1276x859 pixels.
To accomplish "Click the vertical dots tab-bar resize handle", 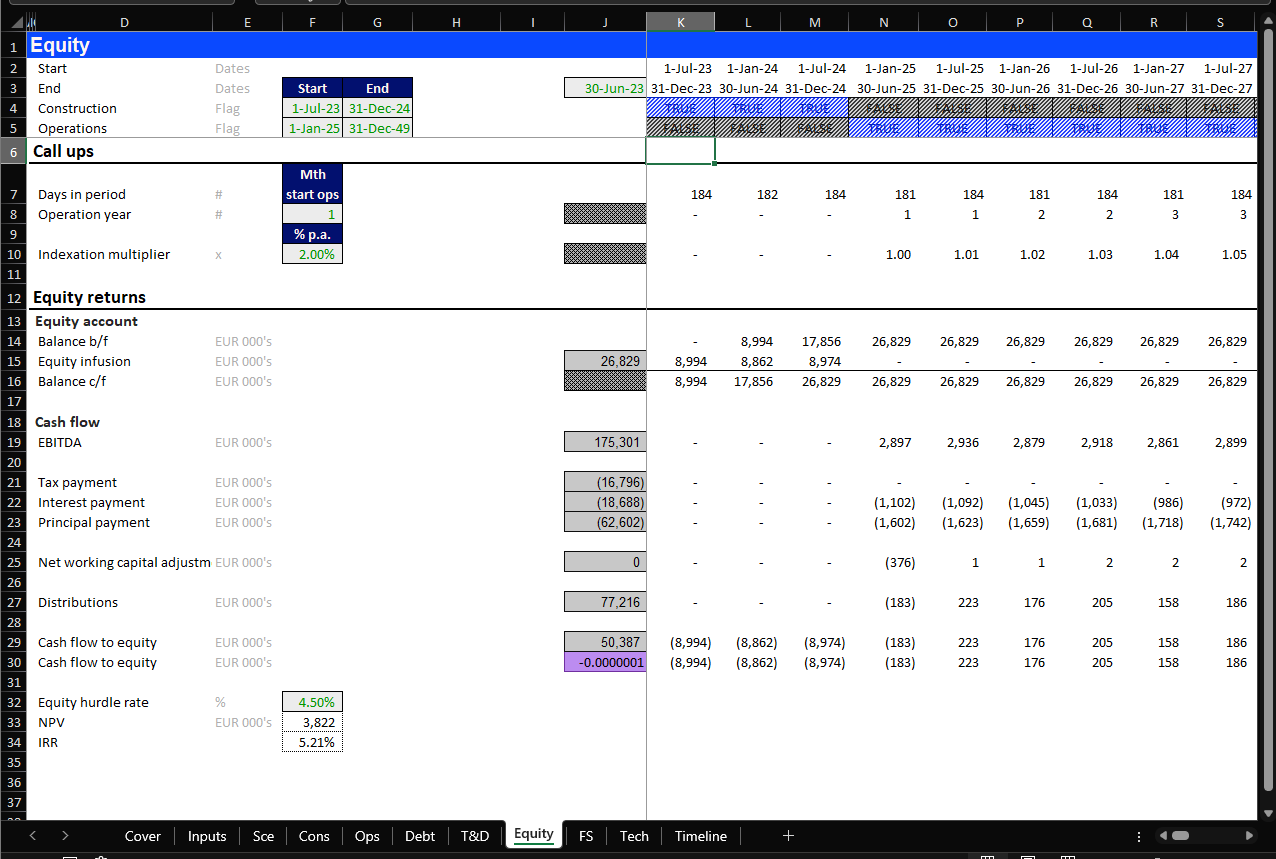I will tap(1139, 836).
